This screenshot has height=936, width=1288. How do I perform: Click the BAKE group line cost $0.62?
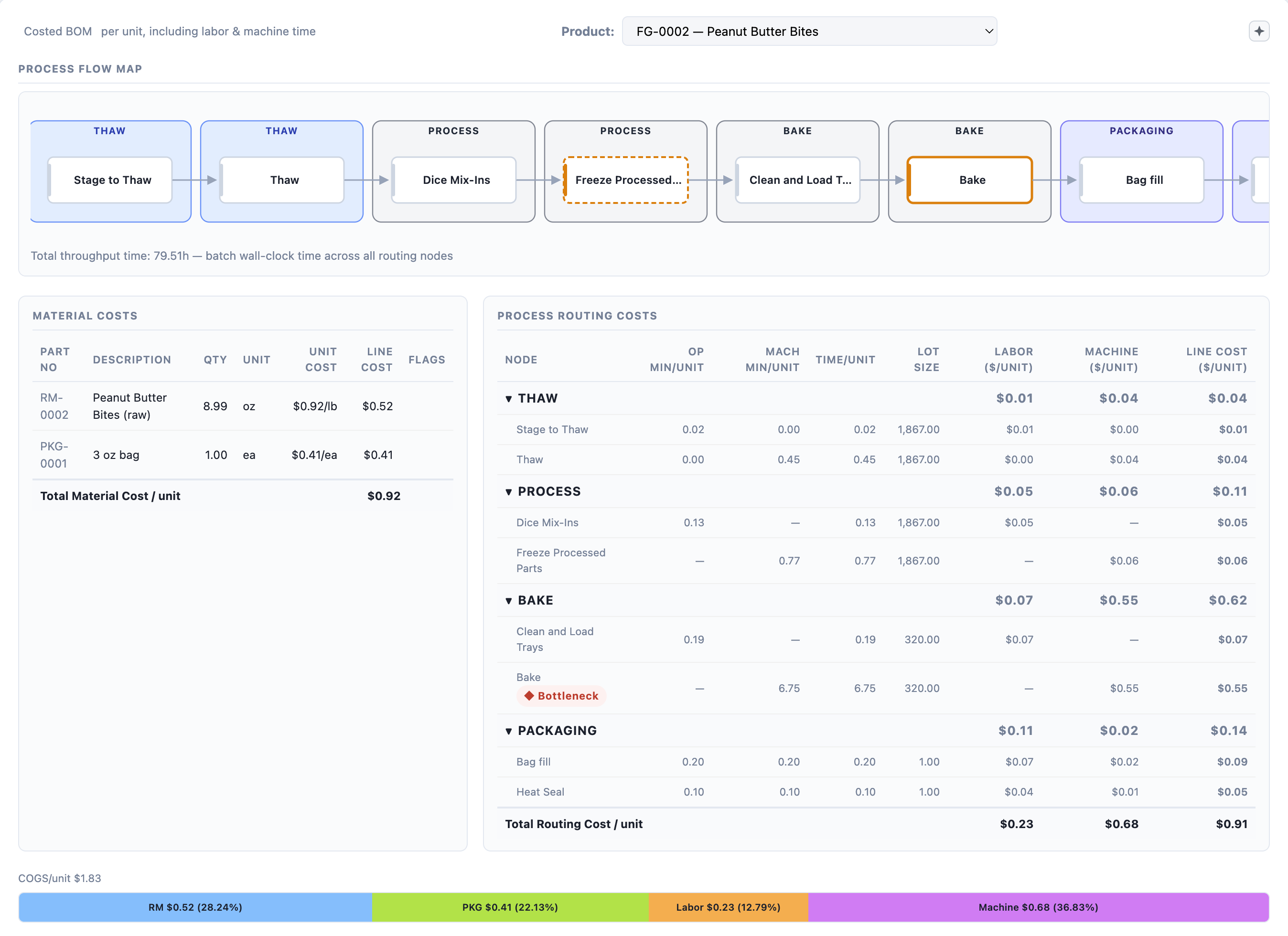coord(1227,601)
